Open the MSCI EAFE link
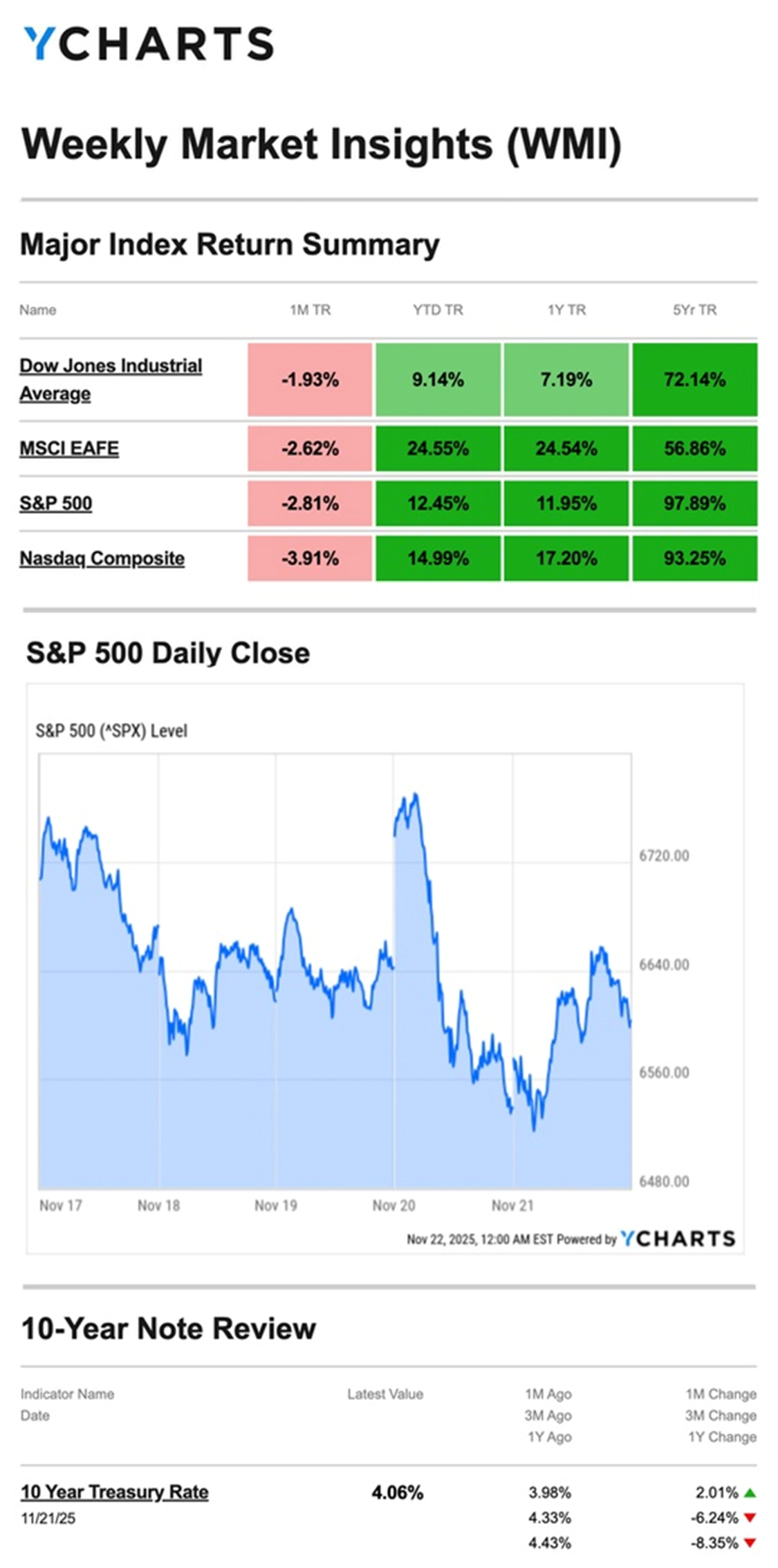This screenshot has height=1568, width=778. tap(69, 448)
